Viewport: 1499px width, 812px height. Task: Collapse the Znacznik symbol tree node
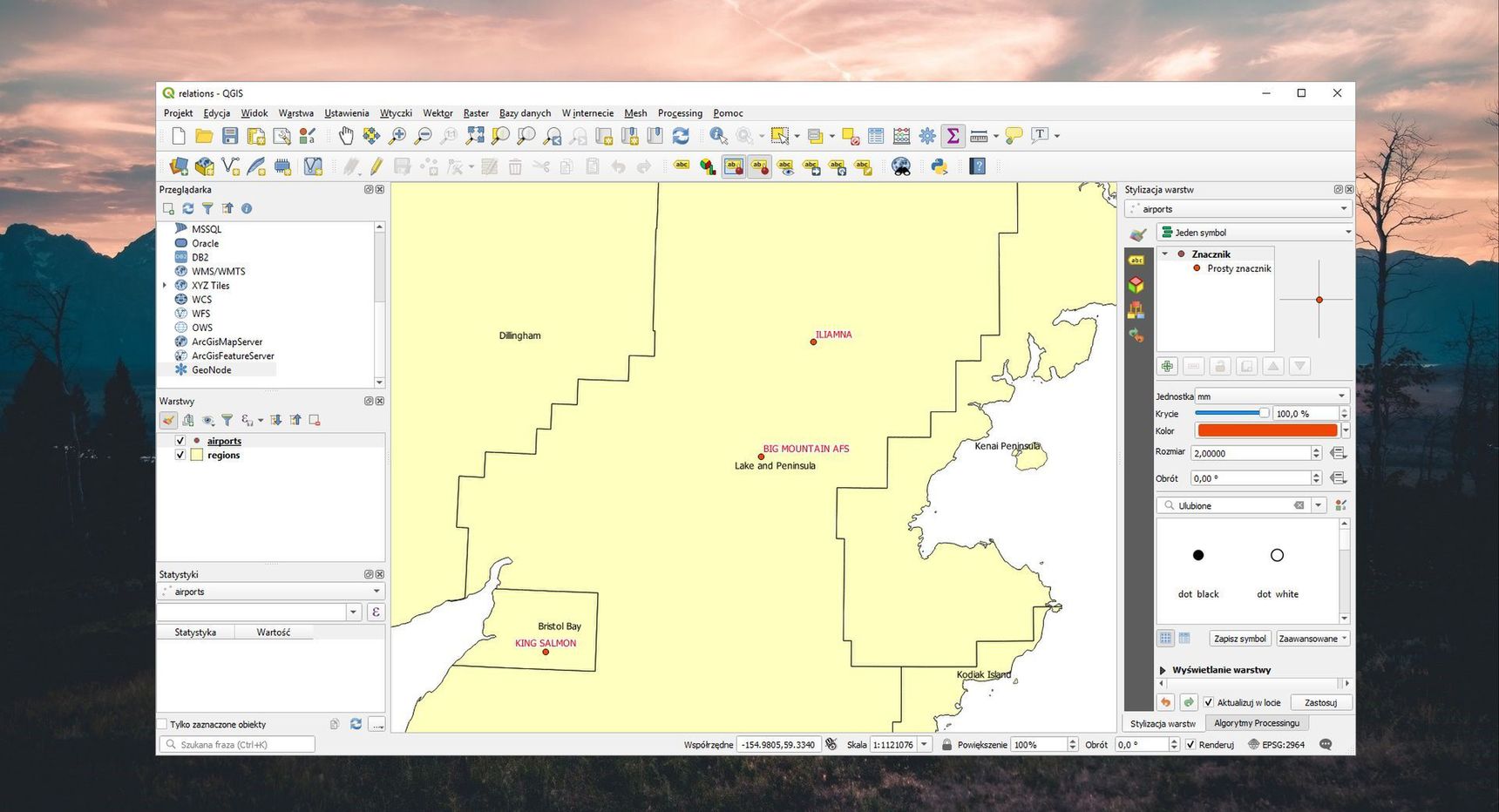coord(1165,254)
